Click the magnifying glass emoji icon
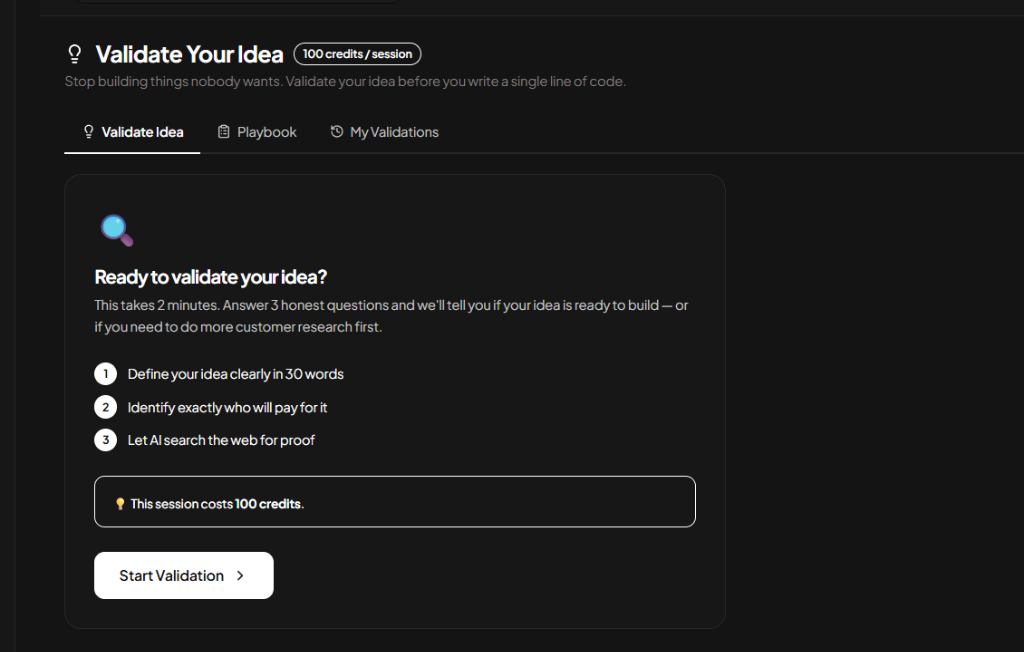 coord(117,231)
